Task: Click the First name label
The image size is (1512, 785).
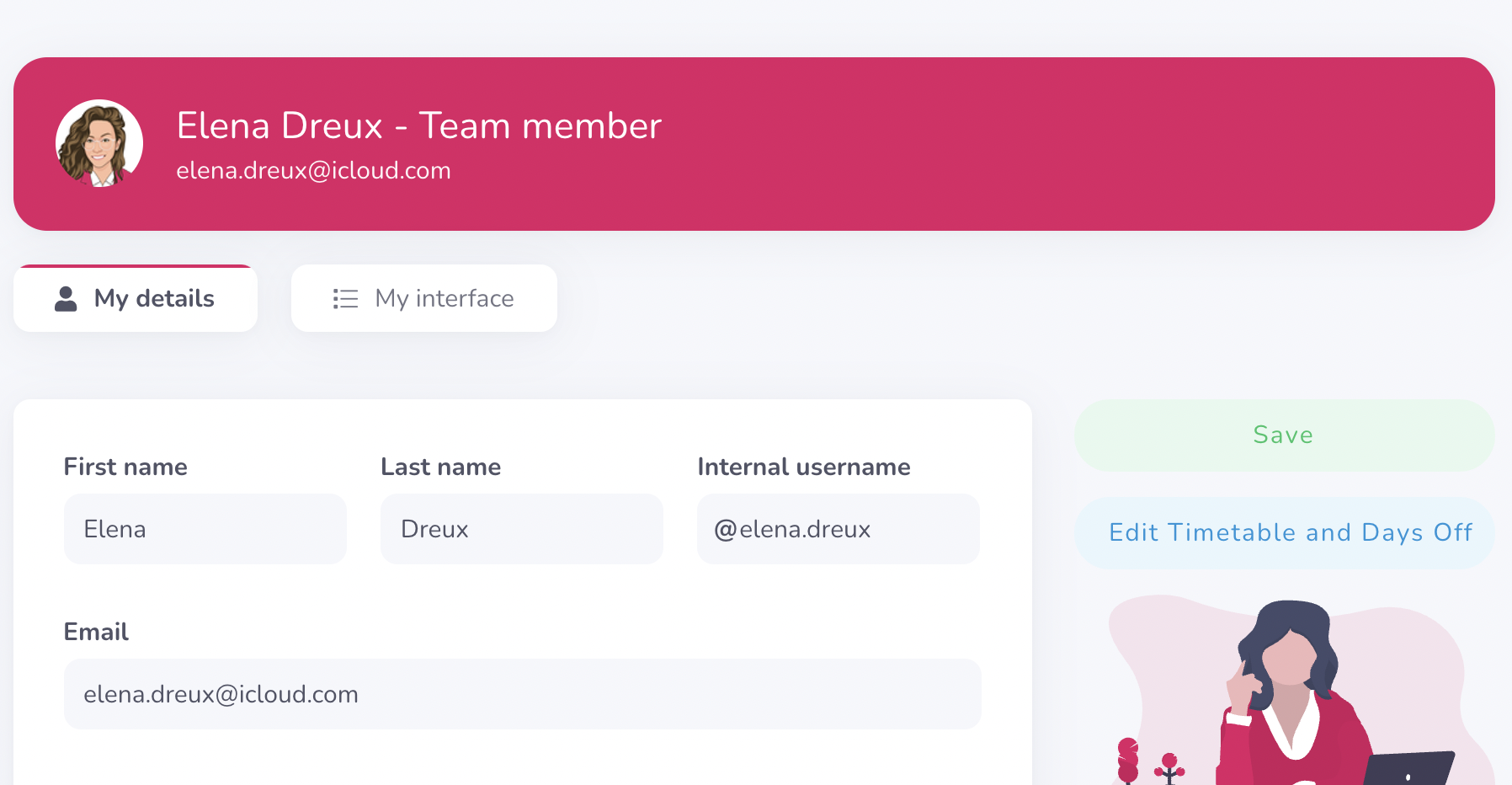Action: (x=125, y=467)
